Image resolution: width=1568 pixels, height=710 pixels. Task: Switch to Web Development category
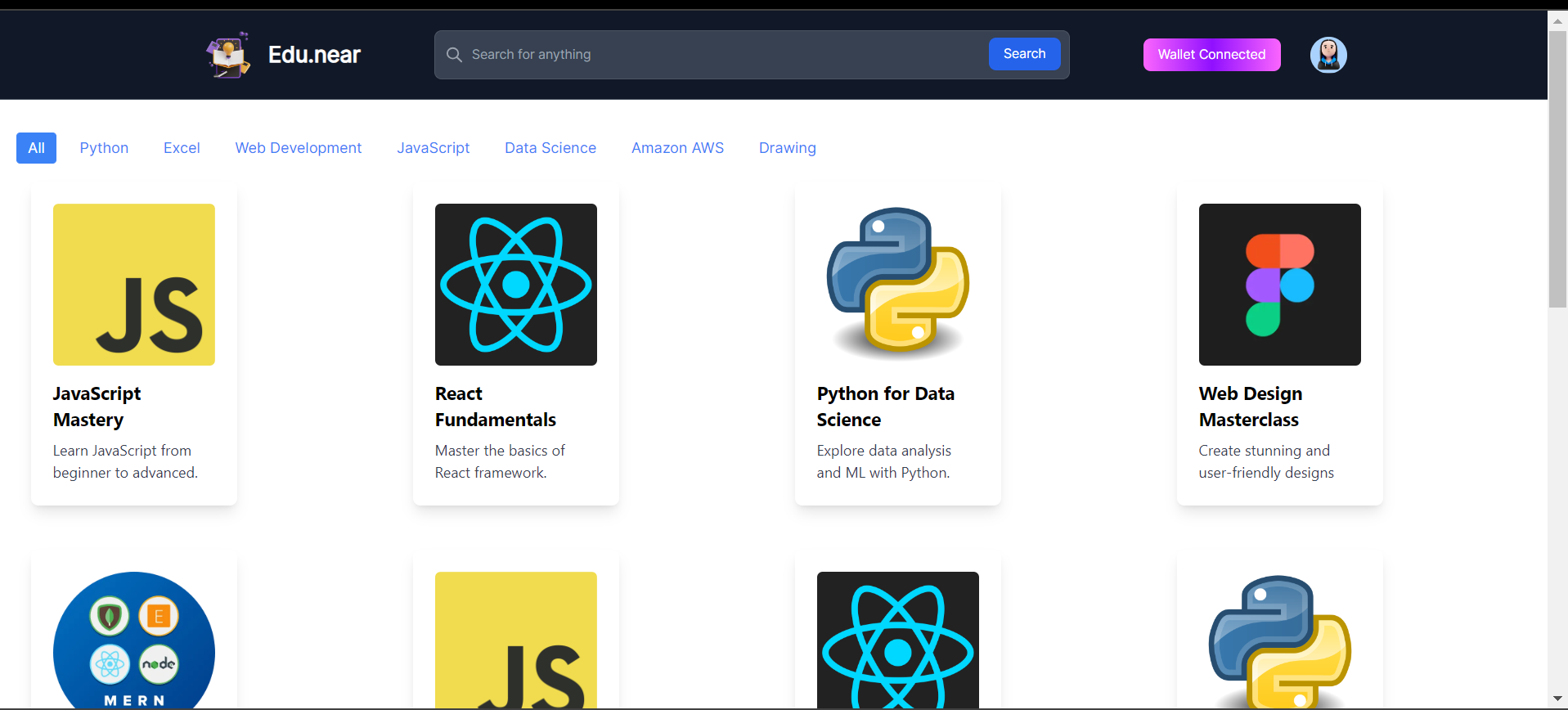299,148
